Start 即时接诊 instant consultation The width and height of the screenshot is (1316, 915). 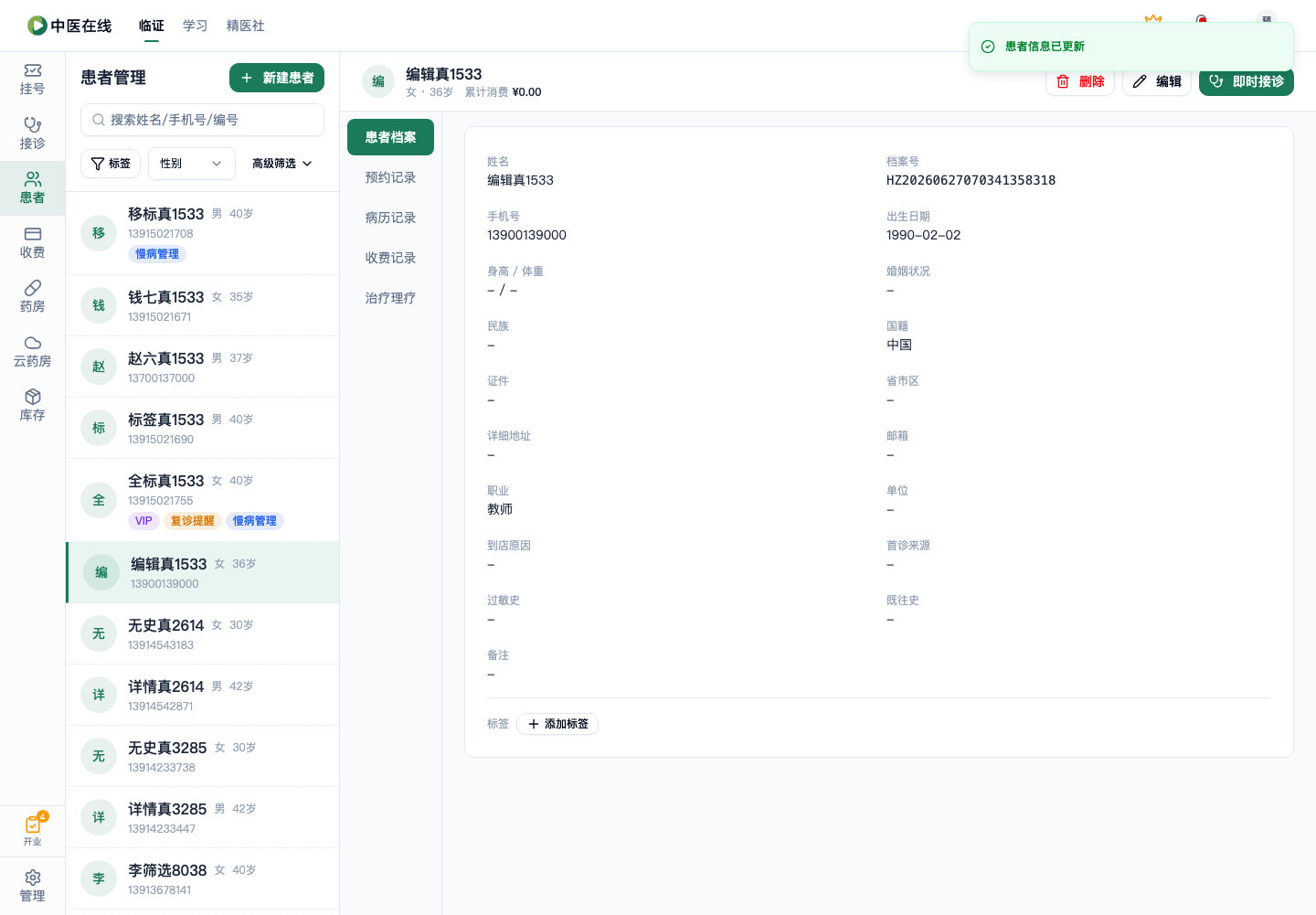point(1247,81)
